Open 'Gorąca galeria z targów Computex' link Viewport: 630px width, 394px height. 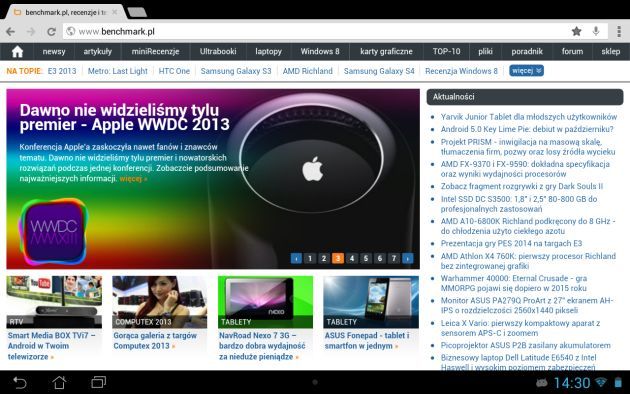point(155,341)
